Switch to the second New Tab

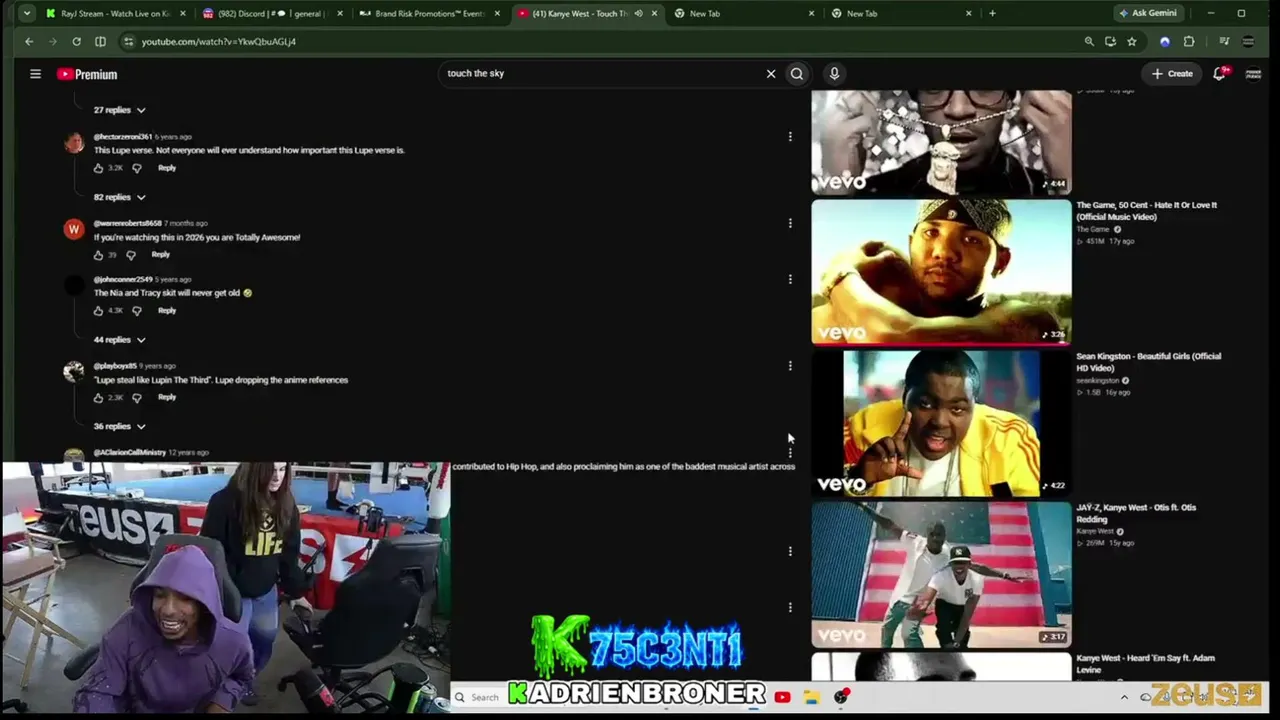[900, 14]
